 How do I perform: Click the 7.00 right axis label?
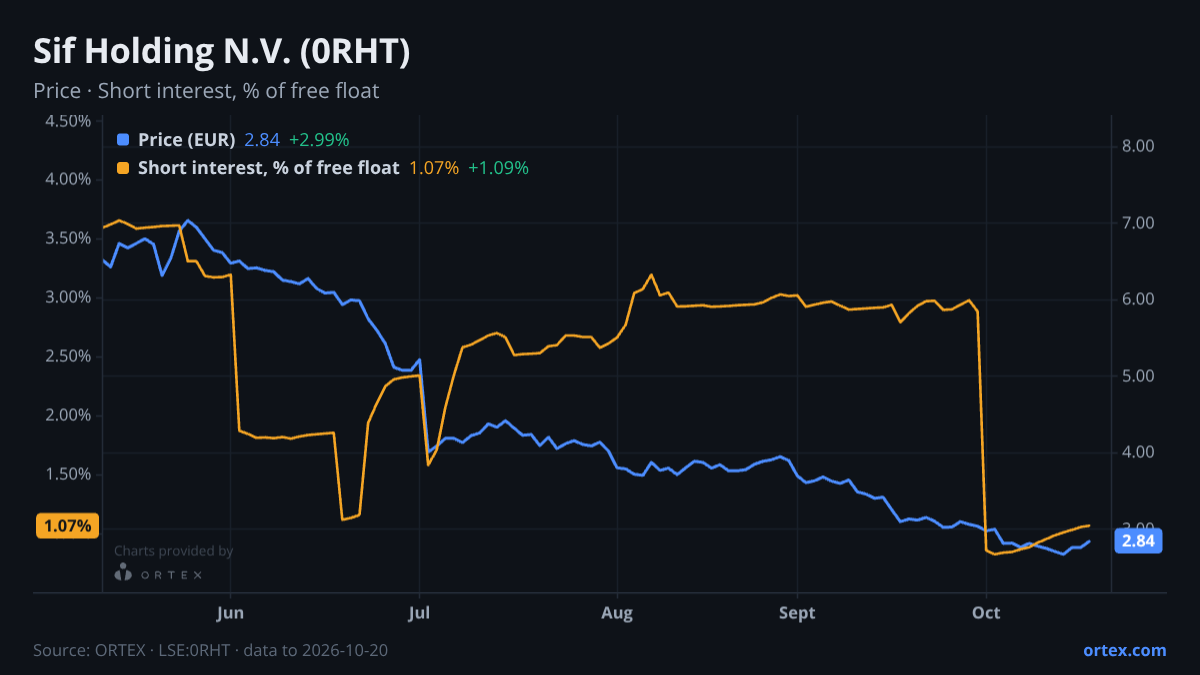[1139, 223]
